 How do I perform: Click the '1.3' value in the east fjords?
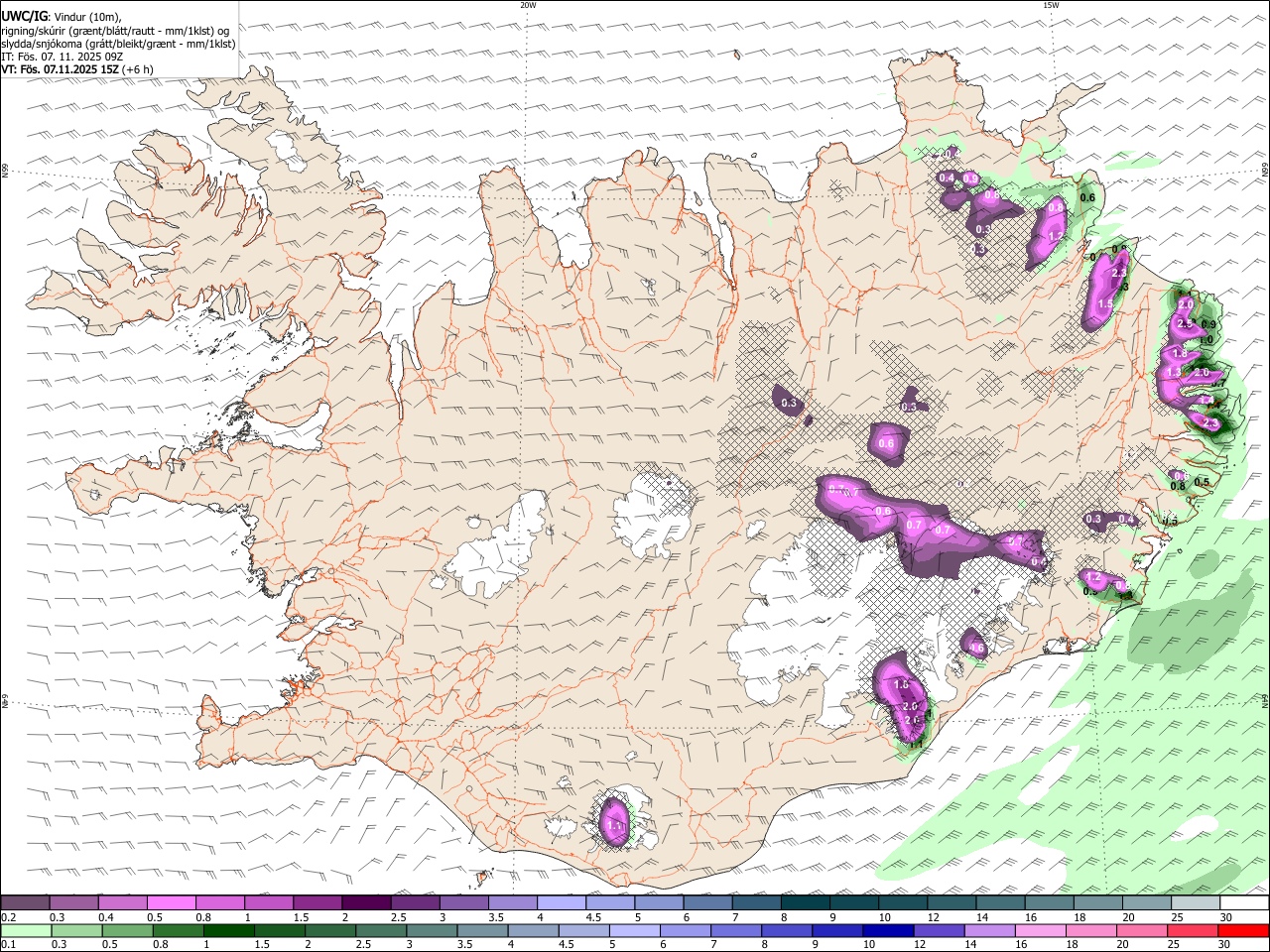pos(1175,372)
